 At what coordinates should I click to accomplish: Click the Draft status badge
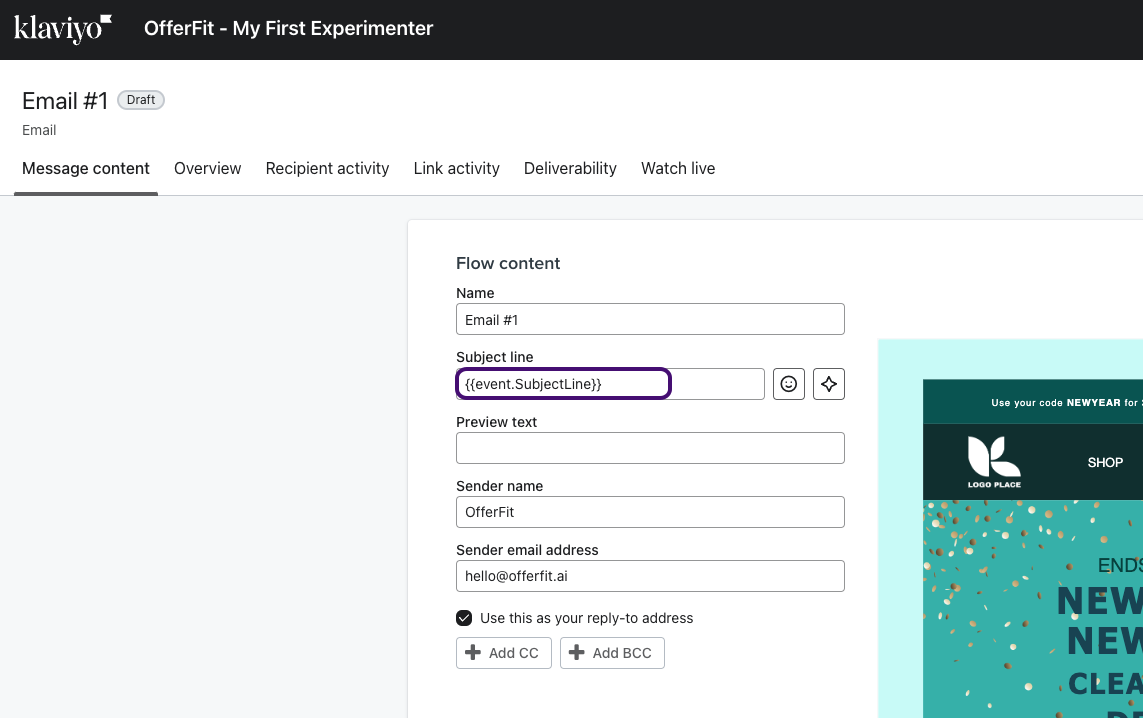click(x=140, y=99)
